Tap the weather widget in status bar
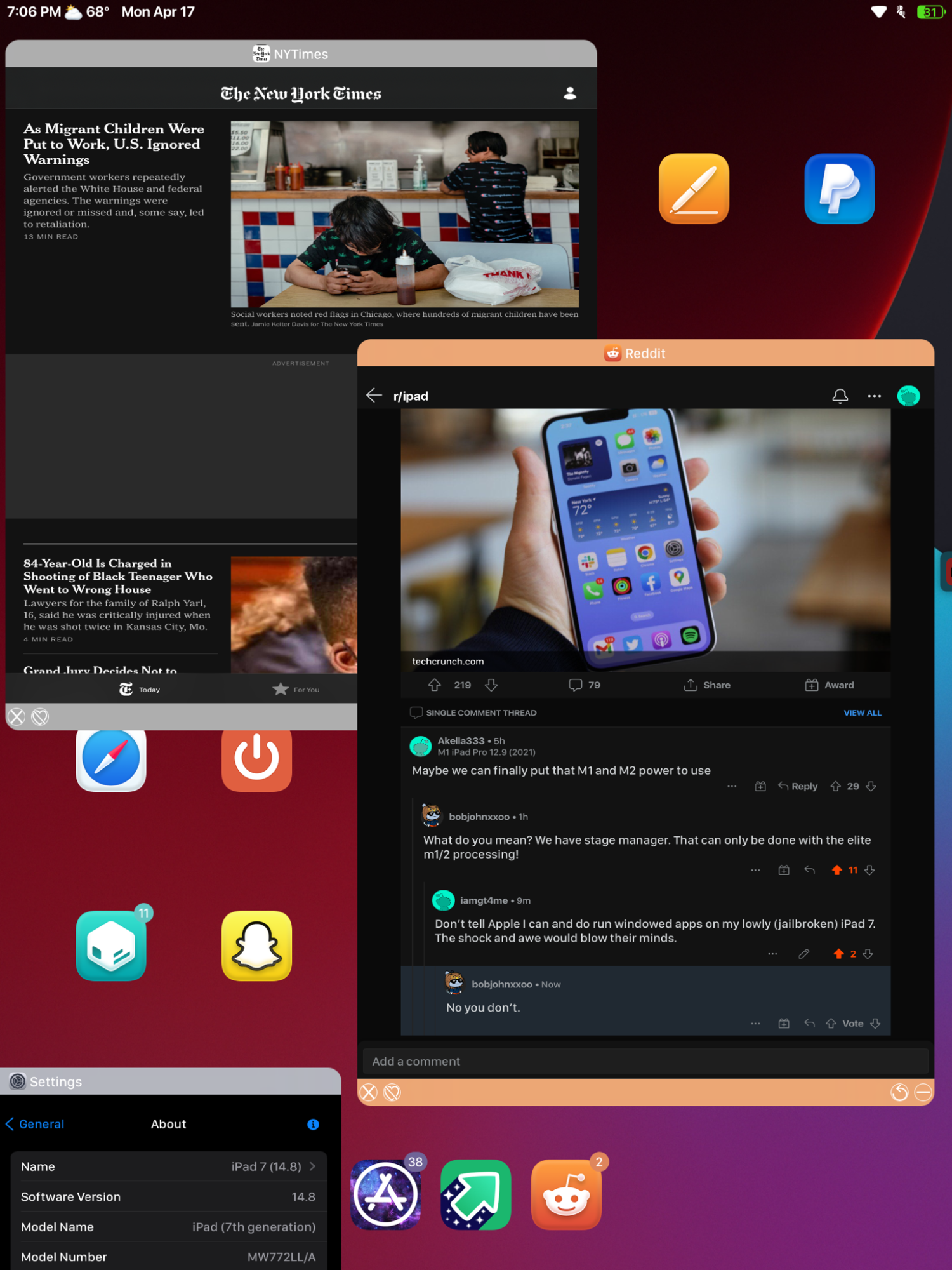952x1270 pixels. point(87,11)
